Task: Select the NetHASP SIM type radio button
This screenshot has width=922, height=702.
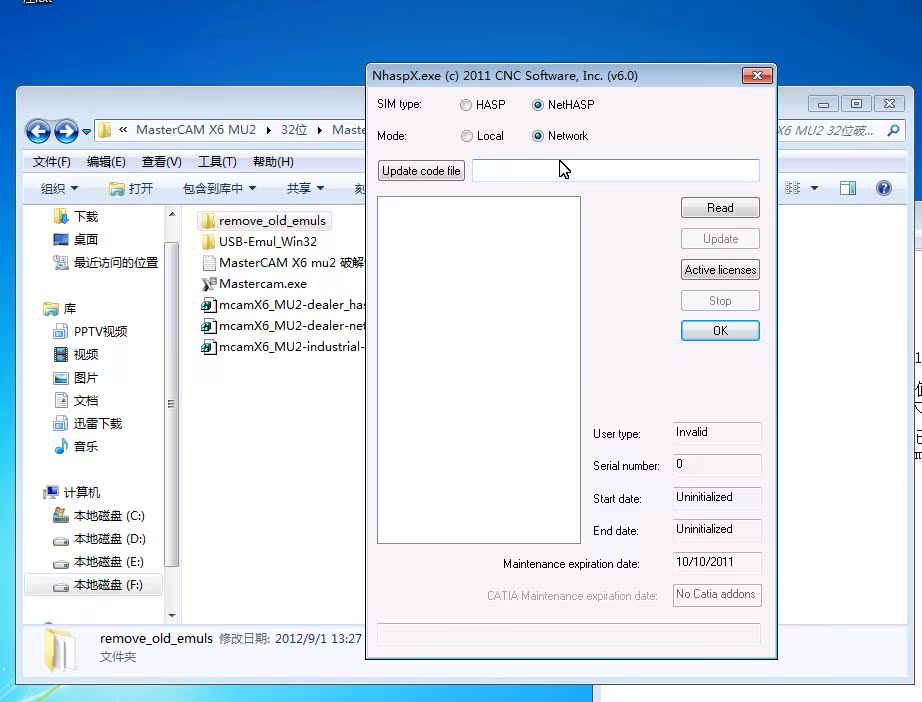Action: point(537,105)
